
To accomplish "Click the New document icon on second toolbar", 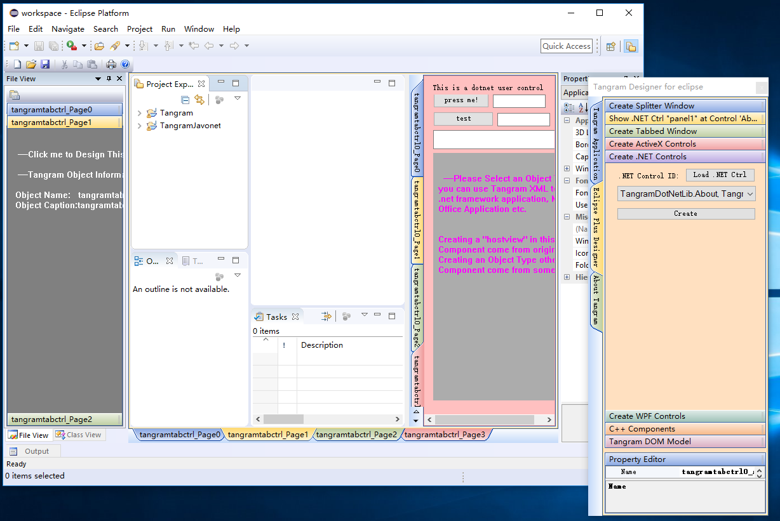I will [x=17, y=64].
